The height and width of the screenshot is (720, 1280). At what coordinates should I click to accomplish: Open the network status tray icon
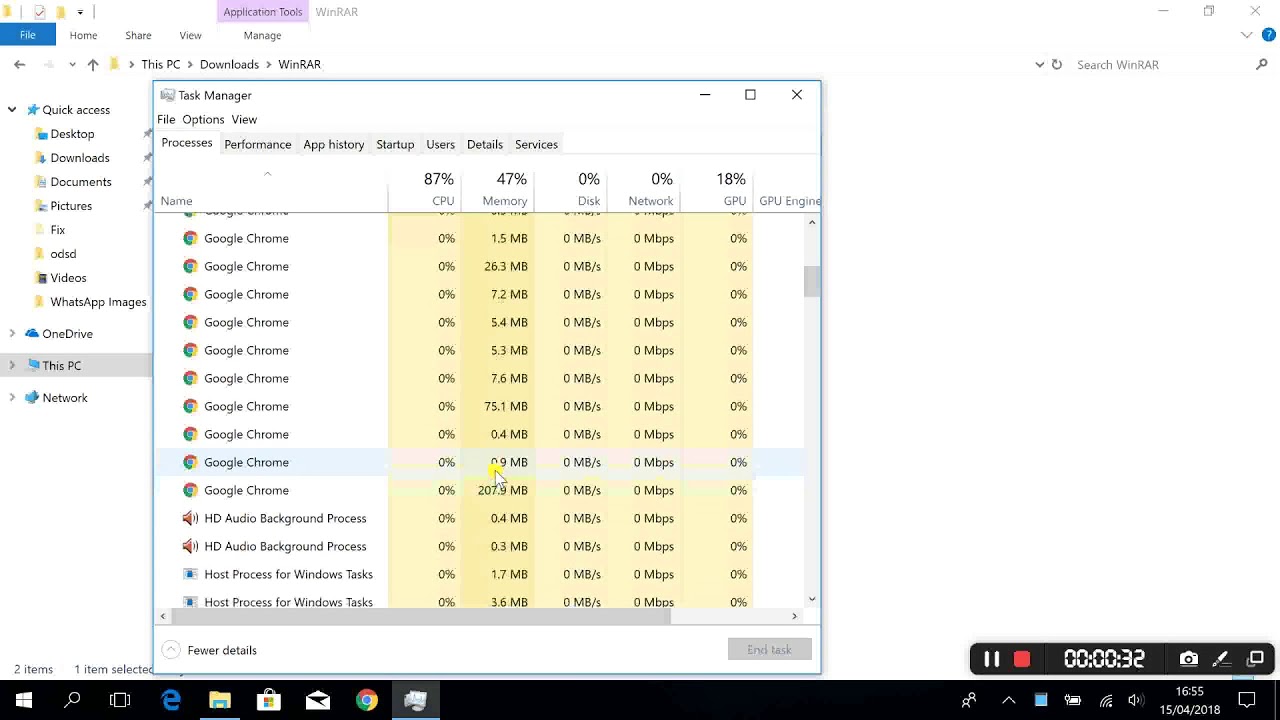coord(1105,700)
